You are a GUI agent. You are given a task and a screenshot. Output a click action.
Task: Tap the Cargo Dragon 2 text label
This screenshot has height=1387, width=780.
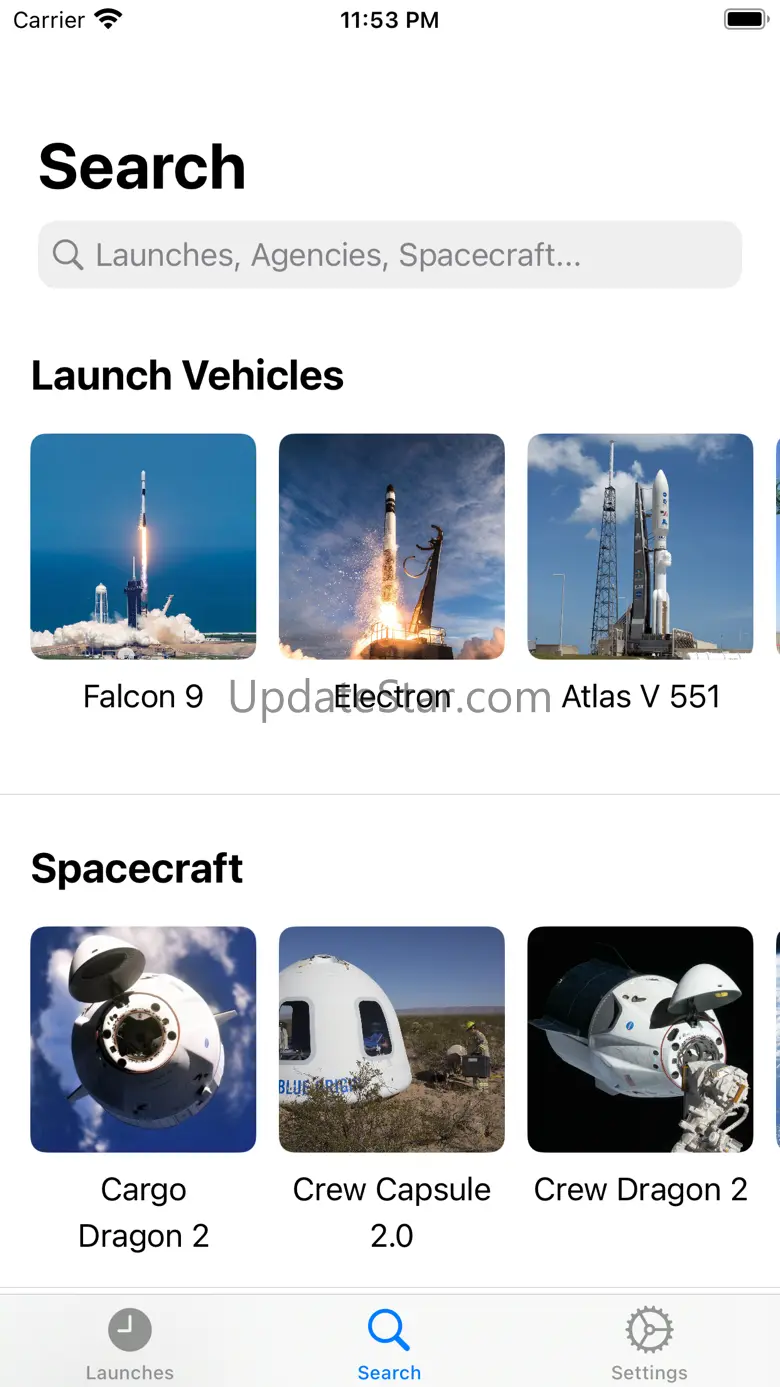tap(143, 1213)
